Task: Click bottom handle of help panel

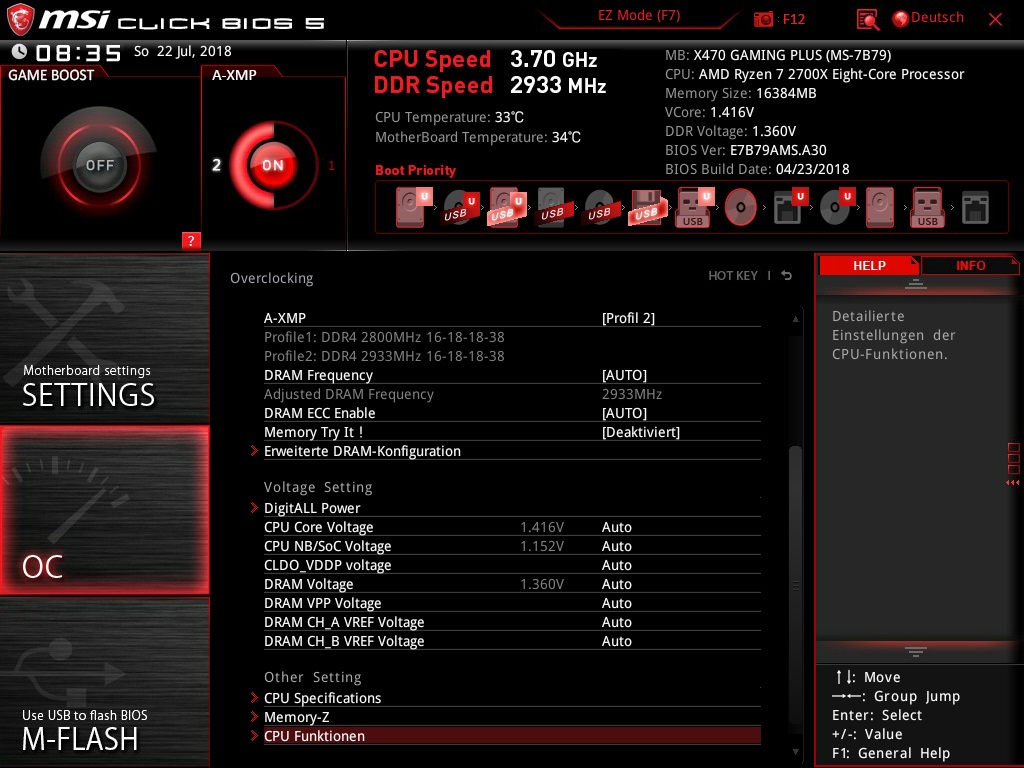Action: tap(916, 651)
